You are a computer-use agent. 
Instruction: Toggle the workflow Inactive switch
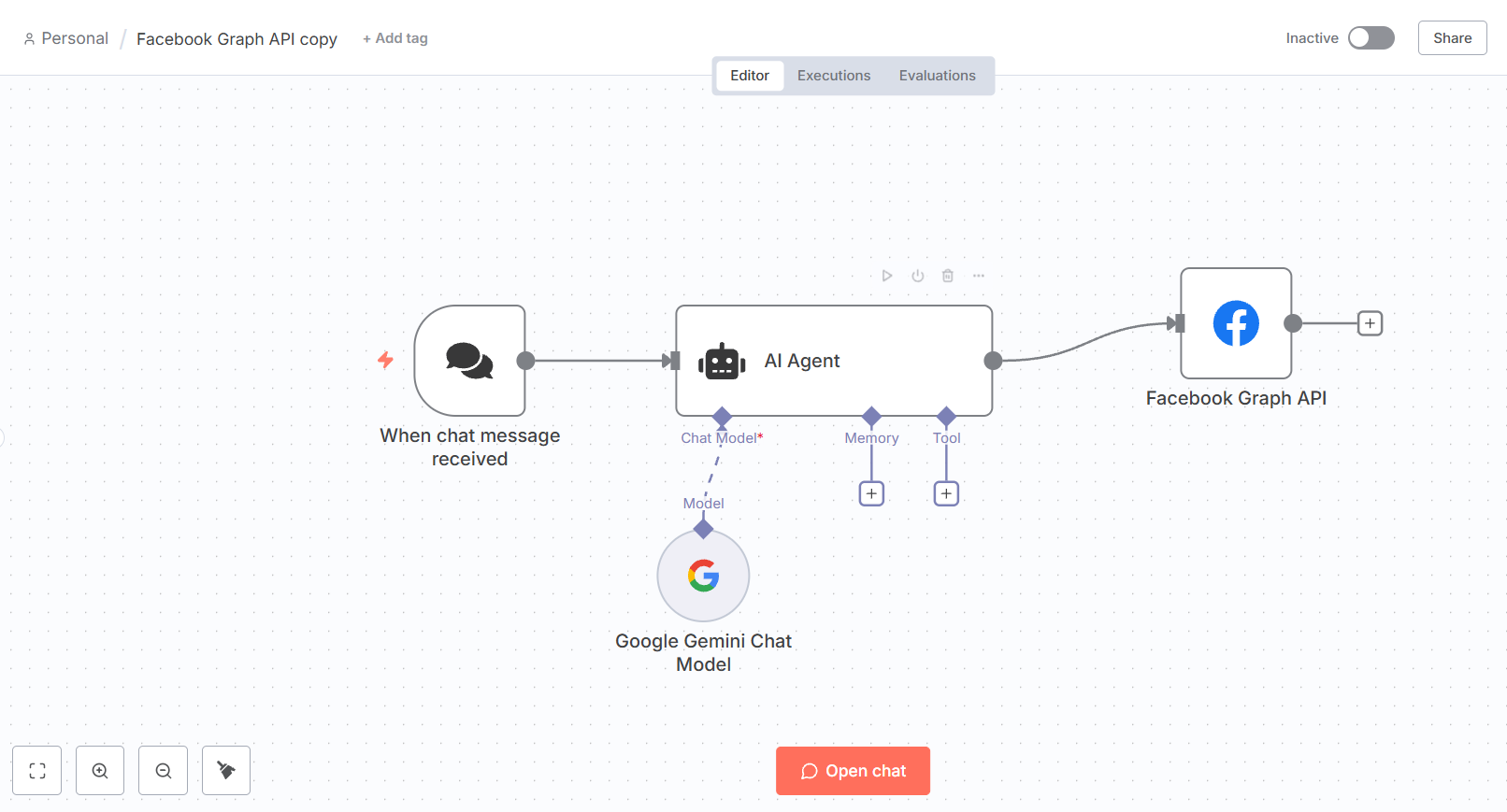[1371, 37]
